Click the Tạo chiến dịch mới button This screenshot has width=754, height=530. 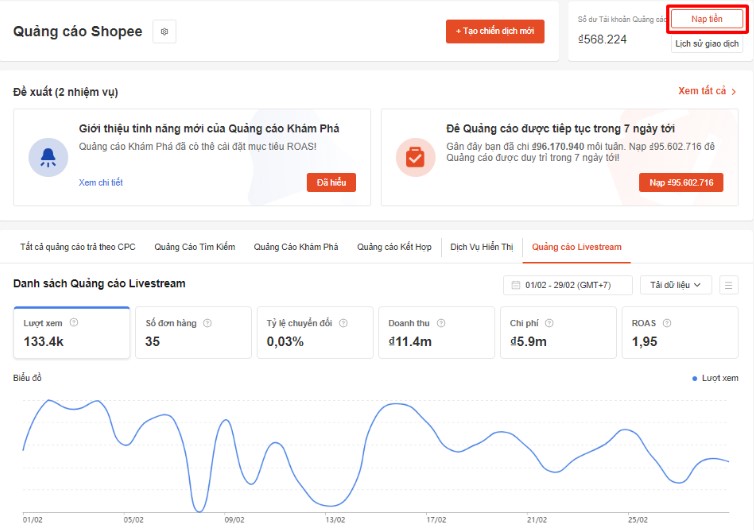point(495,31)
